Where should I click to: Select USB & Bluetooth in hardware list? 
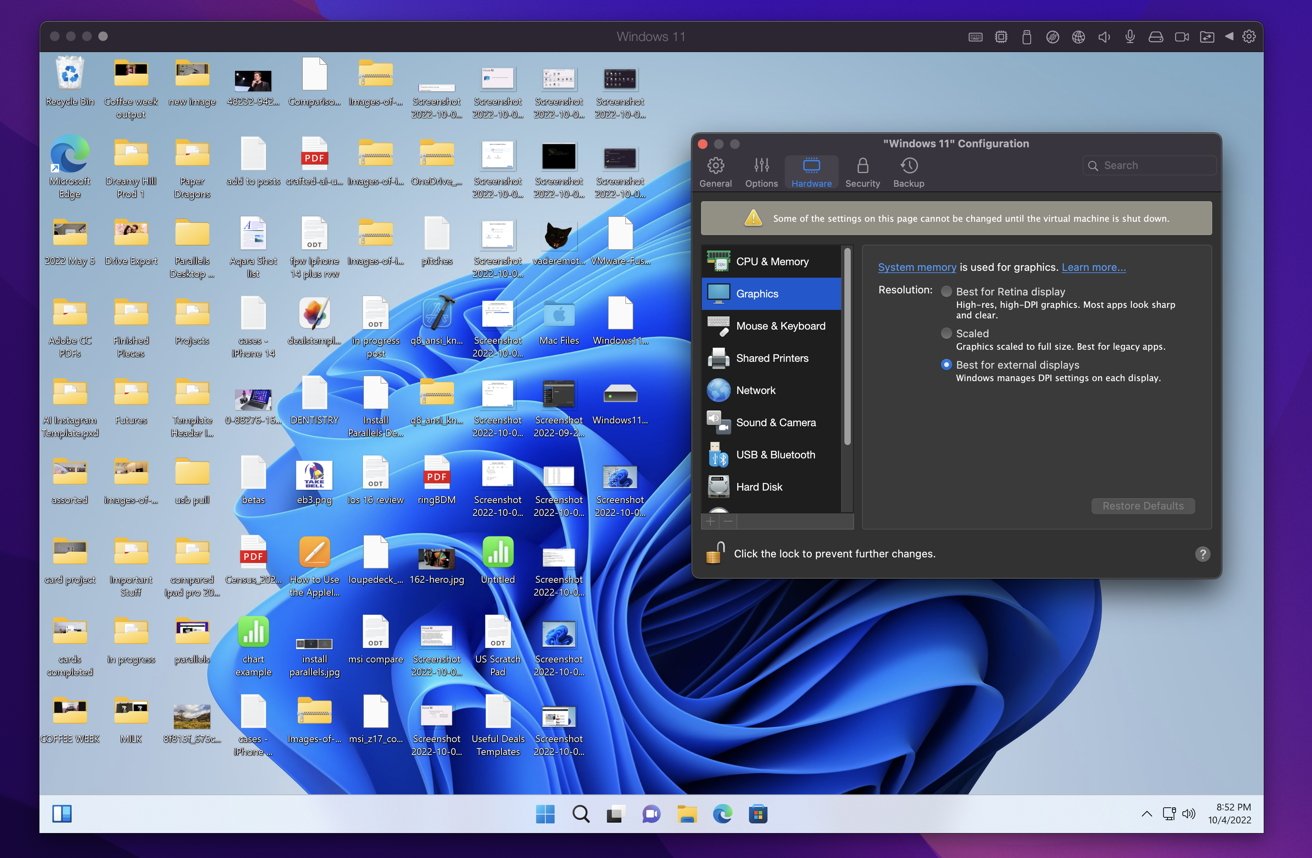(x=772, y=454)
